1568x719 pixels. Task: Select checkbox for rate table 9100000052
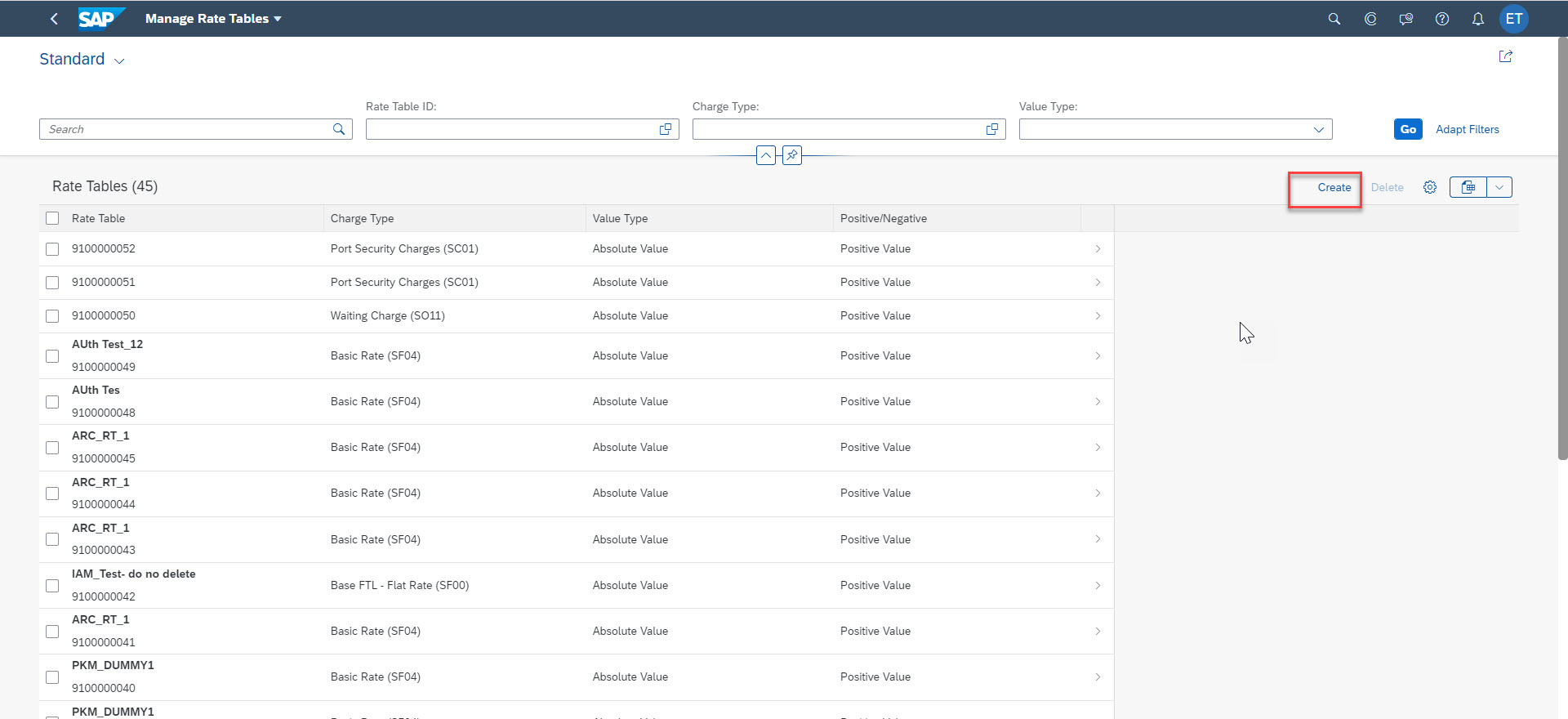tap(52, 249)
